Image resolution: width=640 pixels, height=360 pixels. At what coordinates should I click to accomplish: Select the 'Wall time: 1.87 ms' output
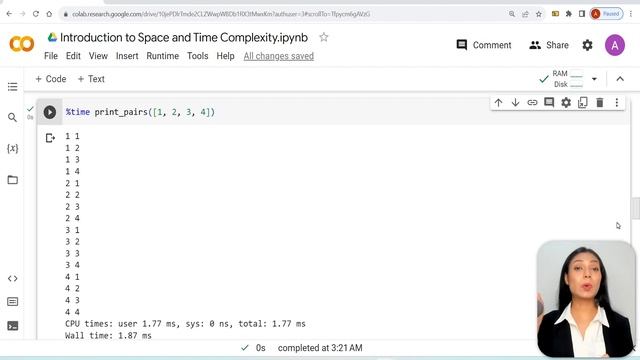tap(108, 336)
